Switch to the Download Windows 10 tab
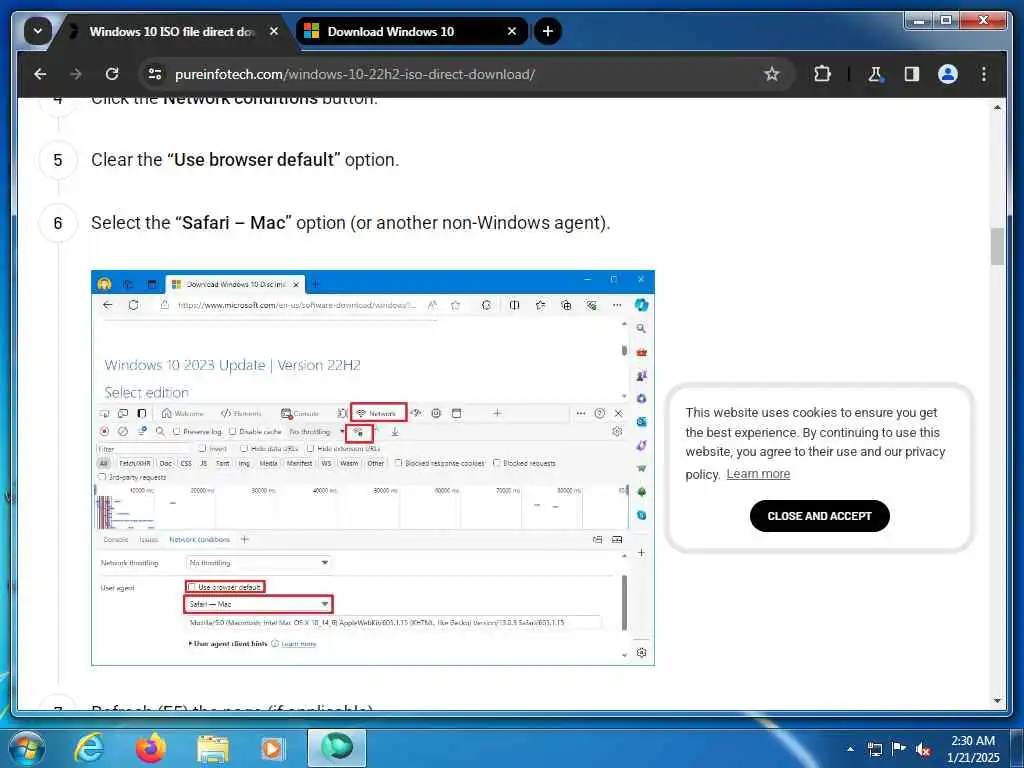 point(390,31)
